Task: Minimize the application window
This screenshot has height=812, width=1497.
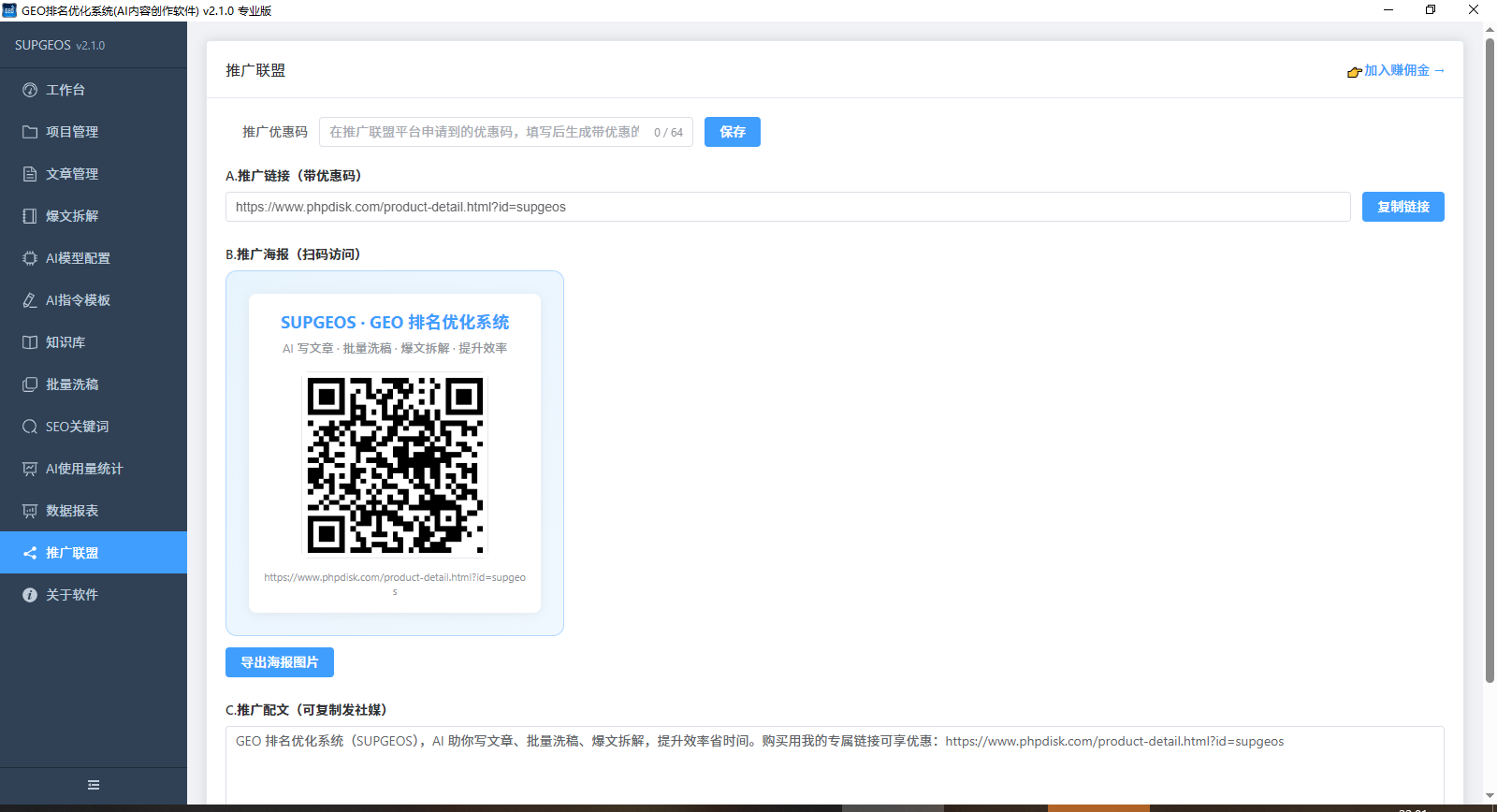Action: click(x=1388, y=10)
